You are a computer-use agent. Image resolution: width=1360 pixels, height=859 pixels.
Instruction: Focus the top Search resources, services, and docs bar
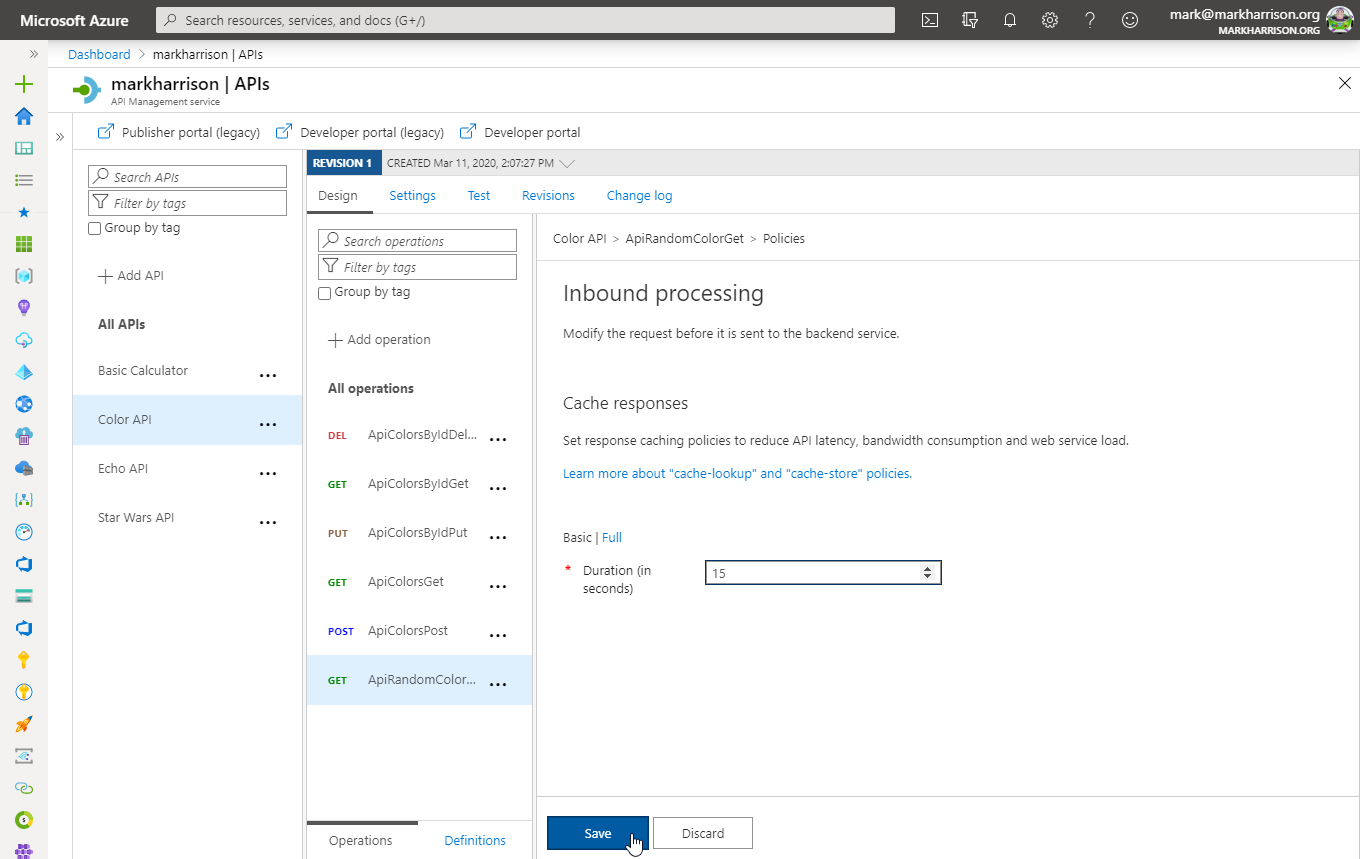pos(525,20)
